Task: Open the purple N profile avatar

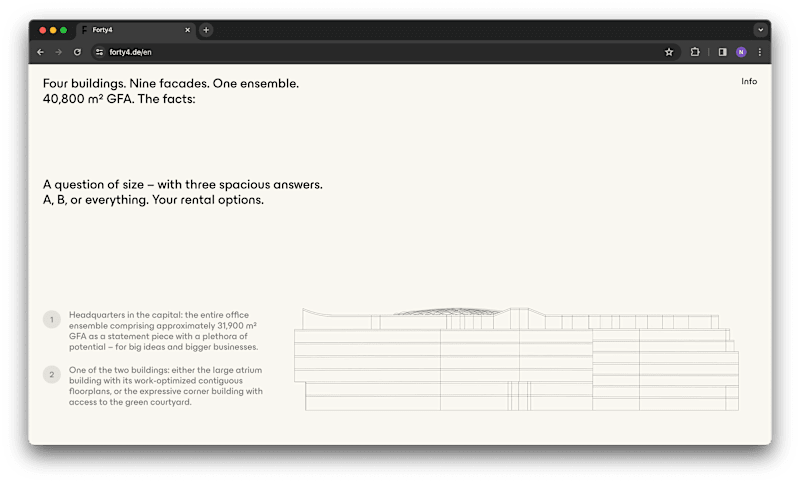Action: (x=741, y=52)
